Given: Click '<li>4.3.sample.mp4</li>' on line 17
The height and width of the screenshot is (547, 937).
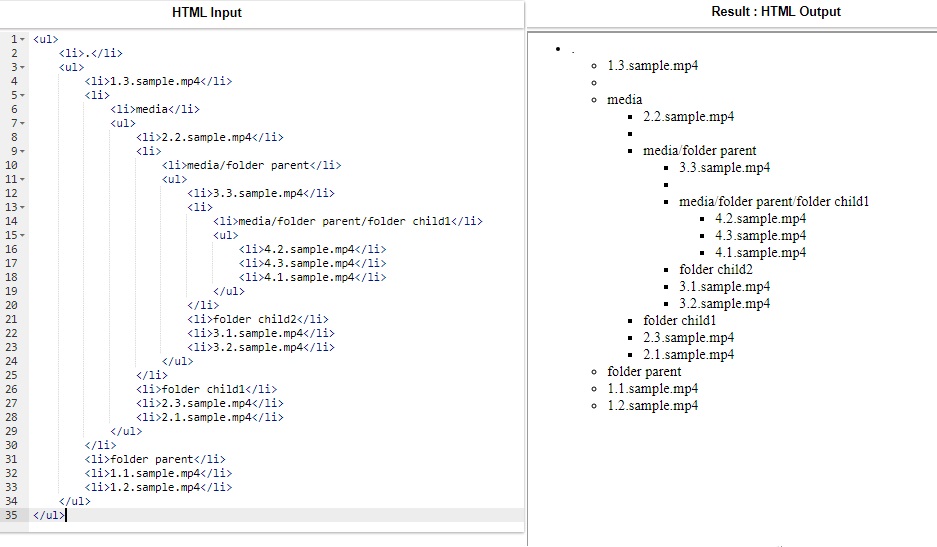Looking at the screenshot, I should (x=313, y=264).
